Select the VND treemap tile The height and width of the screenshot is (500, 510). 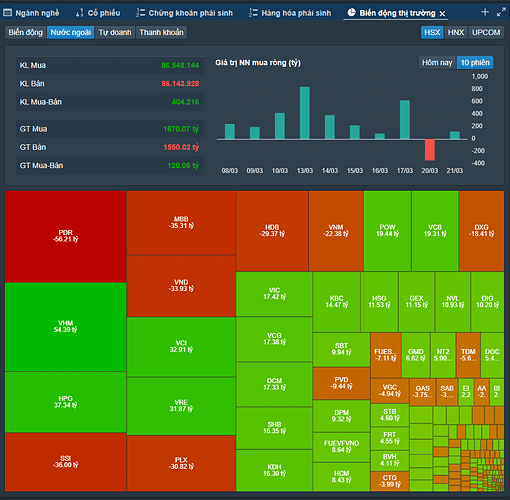click(x=181, y=286)
